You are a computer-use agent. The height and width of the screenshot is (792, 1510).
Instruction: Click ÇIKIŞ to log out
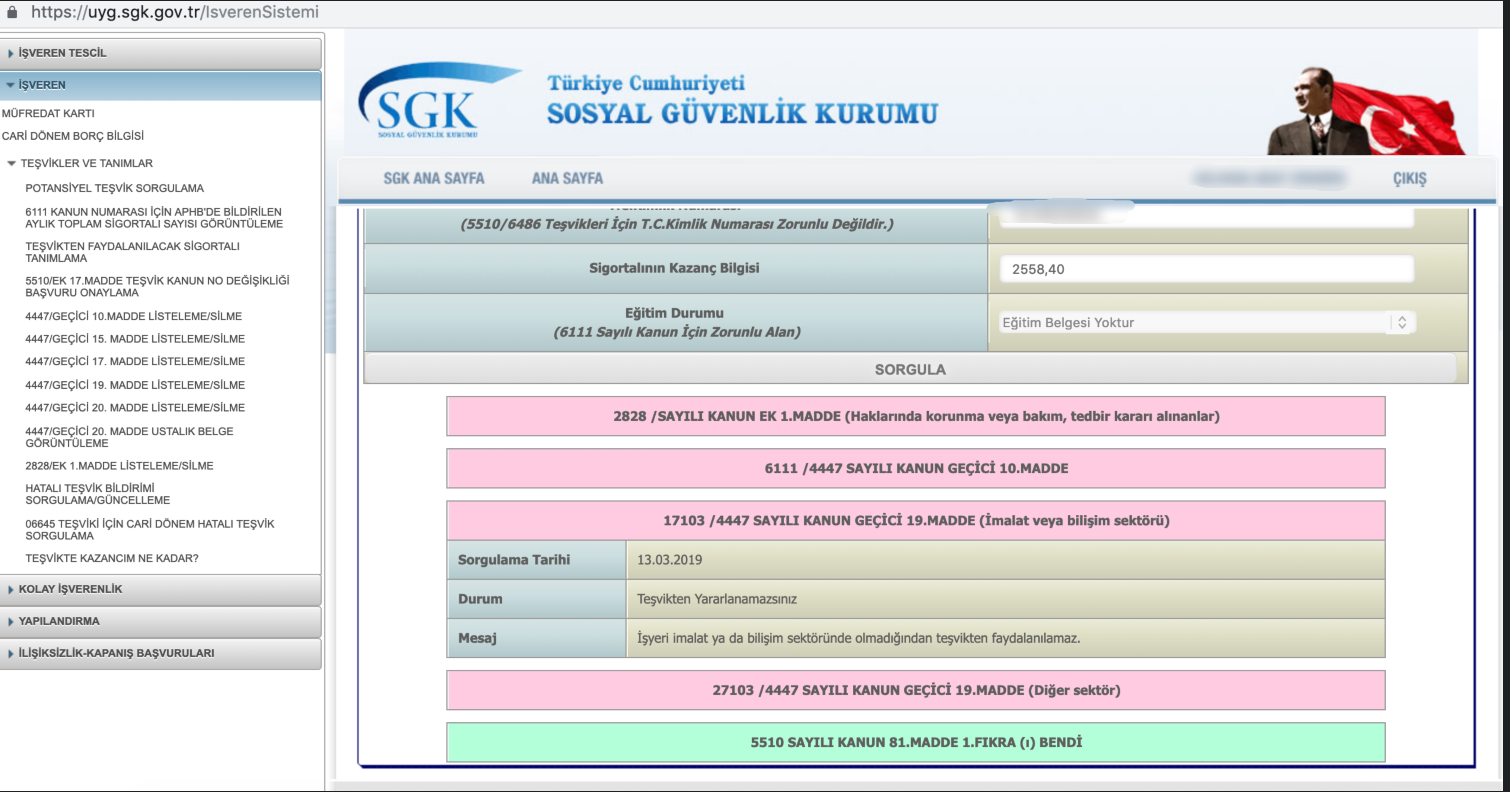click(1409, 179)
